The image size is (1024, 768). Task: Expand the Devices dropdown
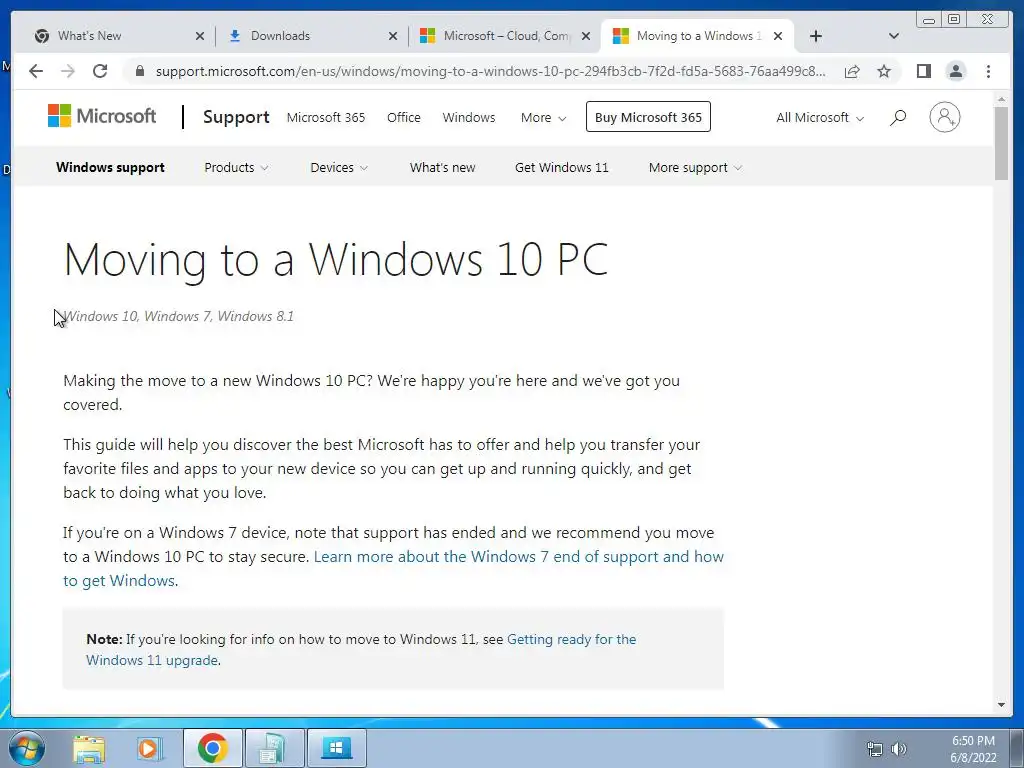339,167
